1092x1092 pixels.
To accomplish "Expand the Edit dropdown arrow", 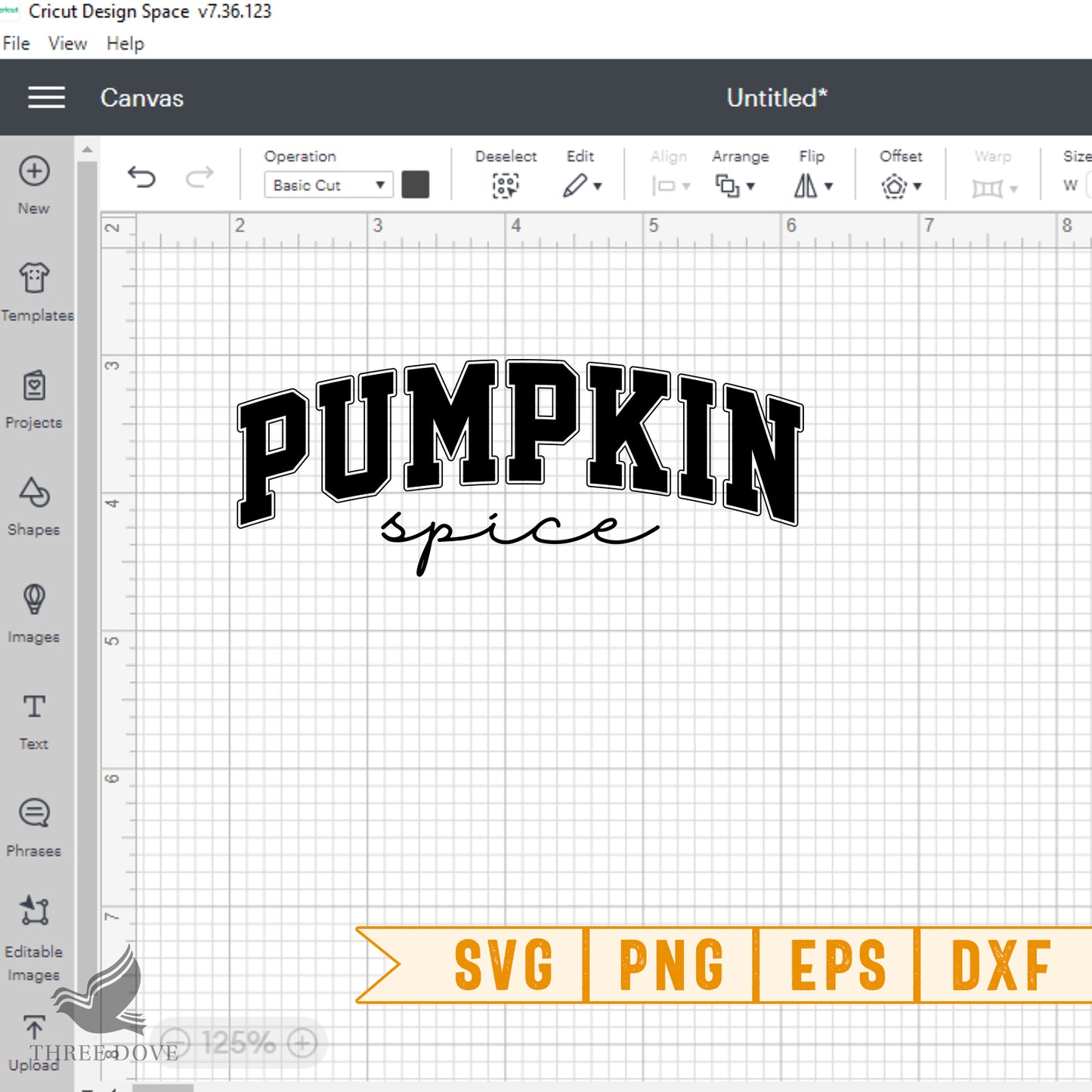I will pyautogui.click(x=598, y=187).
